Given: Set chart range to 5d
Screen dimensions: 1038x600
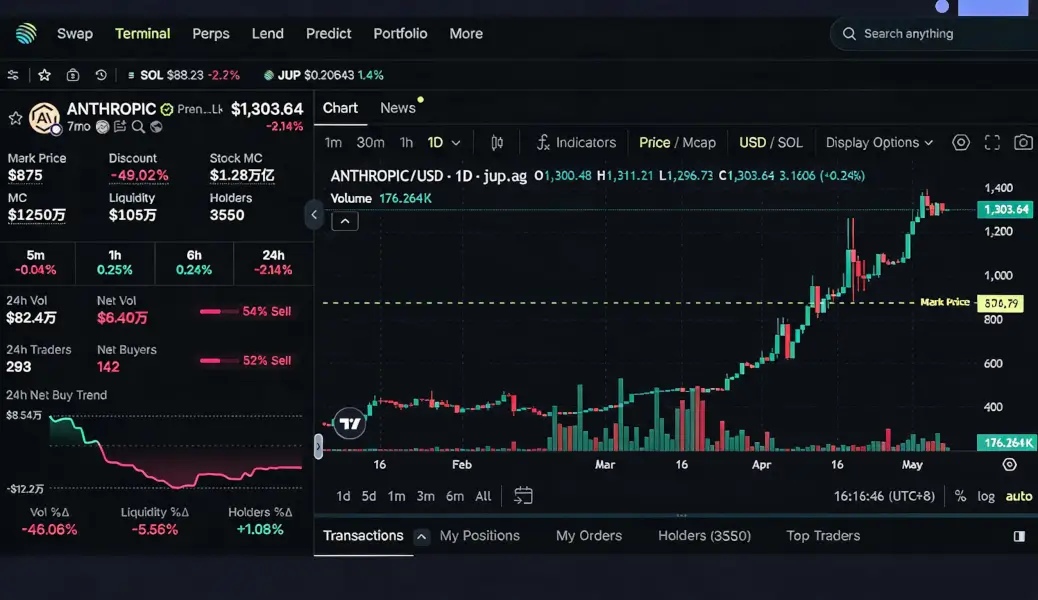Looking at the screenshot, I should [x=369, y=496].
